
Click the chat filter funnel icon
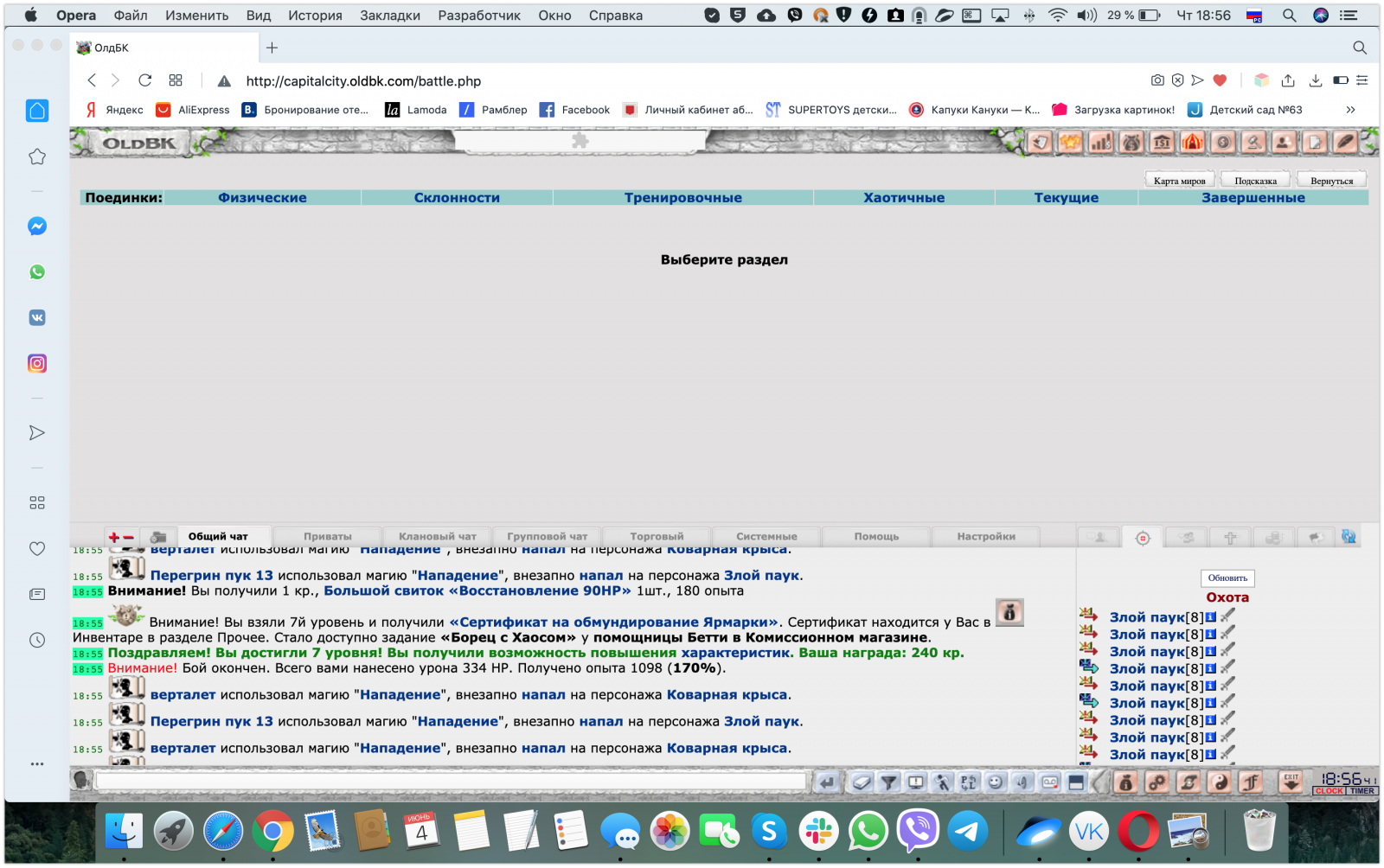coord(888,782)
